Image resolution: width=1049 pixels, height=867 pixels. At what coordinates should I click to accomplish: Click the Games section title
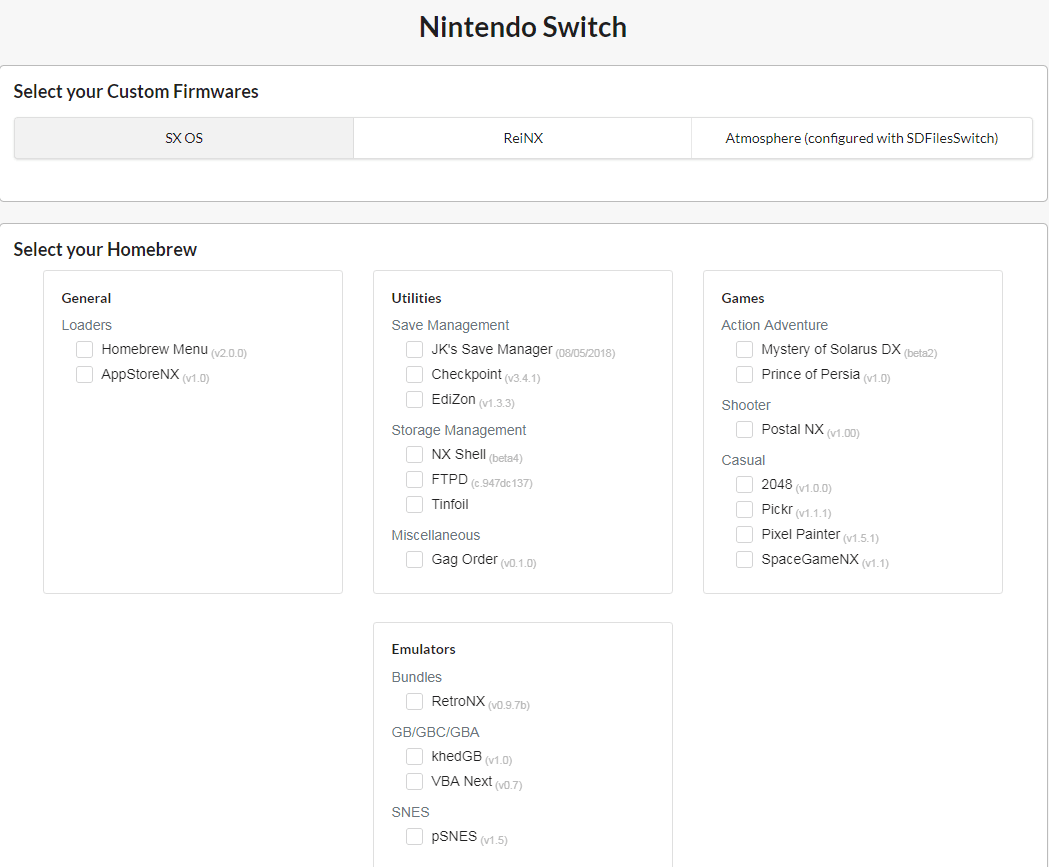pyautogui.click(x=743, y=298)
